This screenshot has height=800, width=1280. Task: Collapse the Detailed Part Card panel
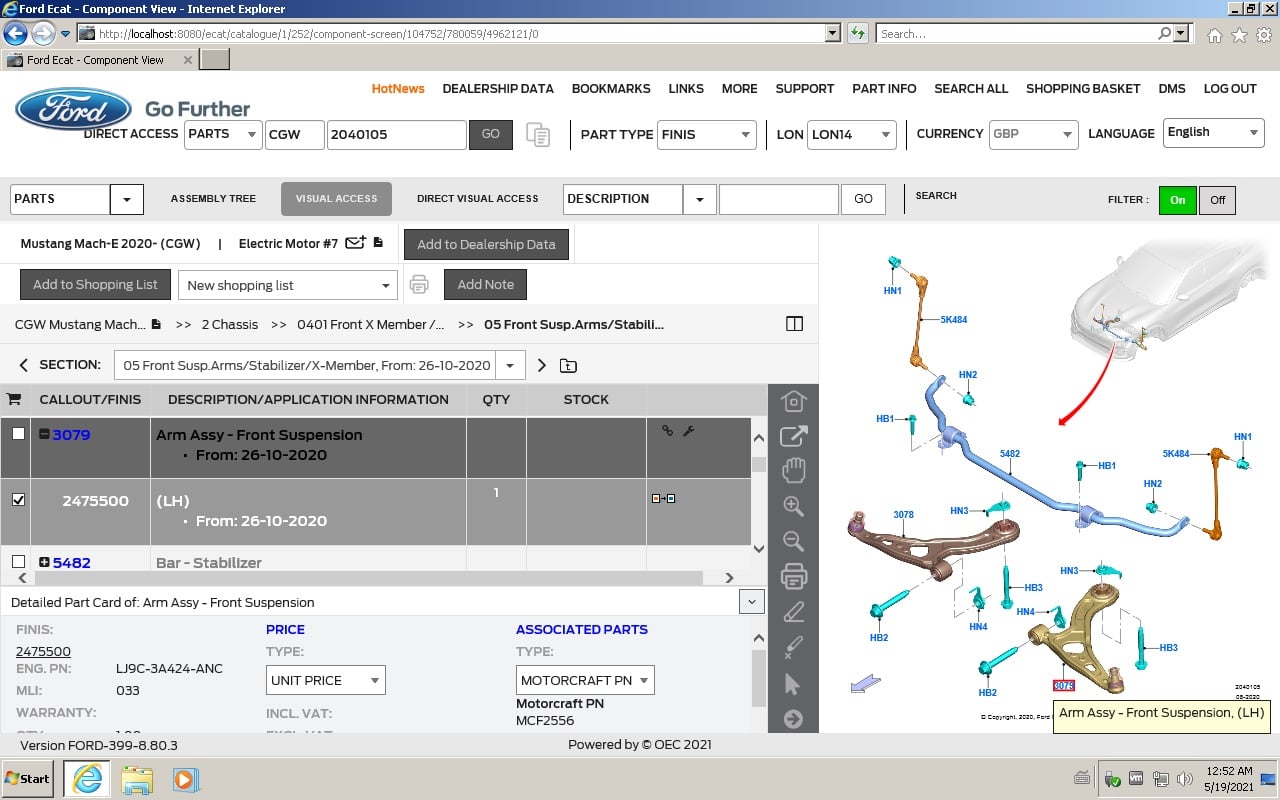[x=751, y=602]
